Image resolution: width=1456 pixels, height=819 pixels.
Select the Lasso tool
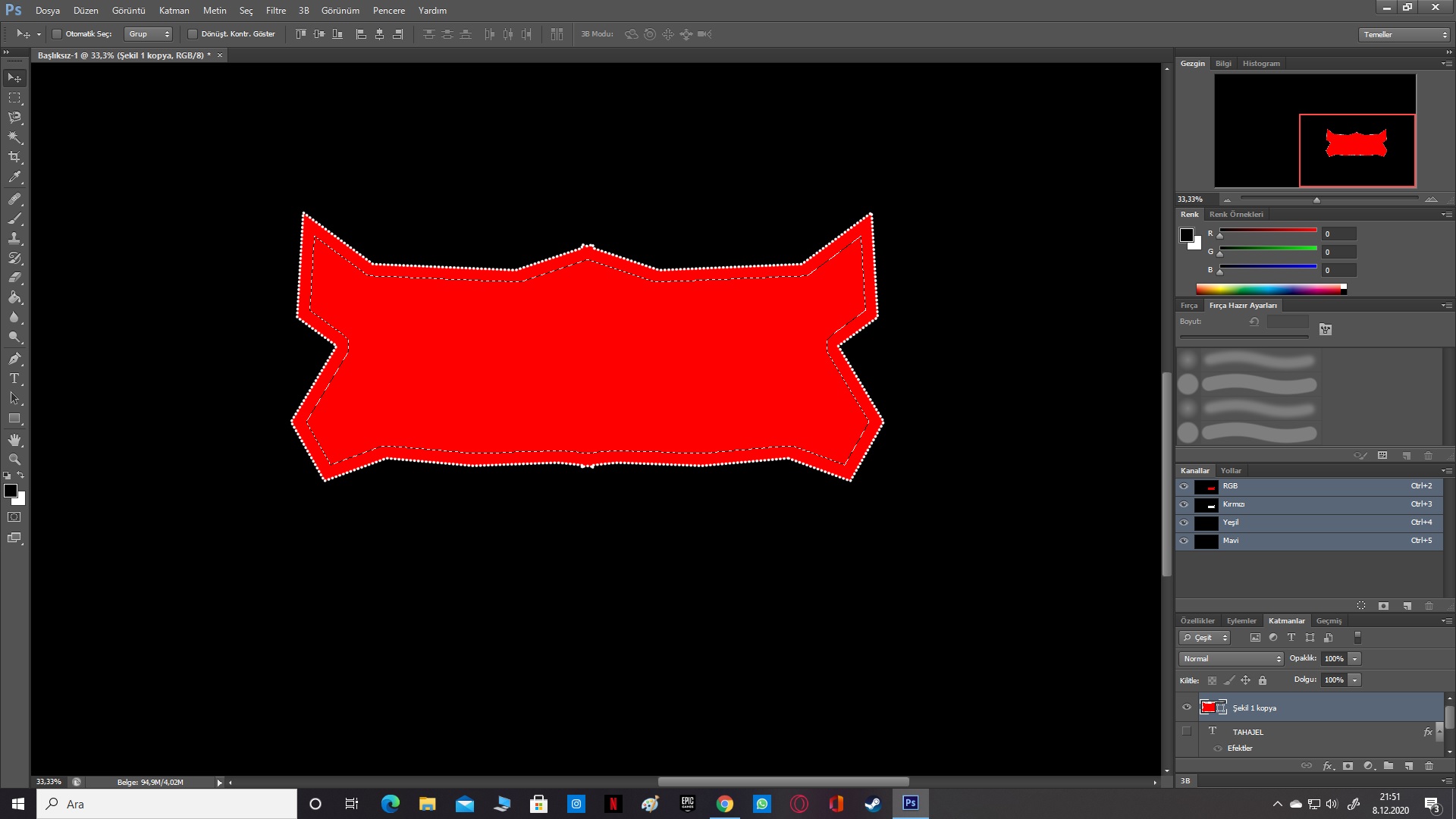(14, 118)
